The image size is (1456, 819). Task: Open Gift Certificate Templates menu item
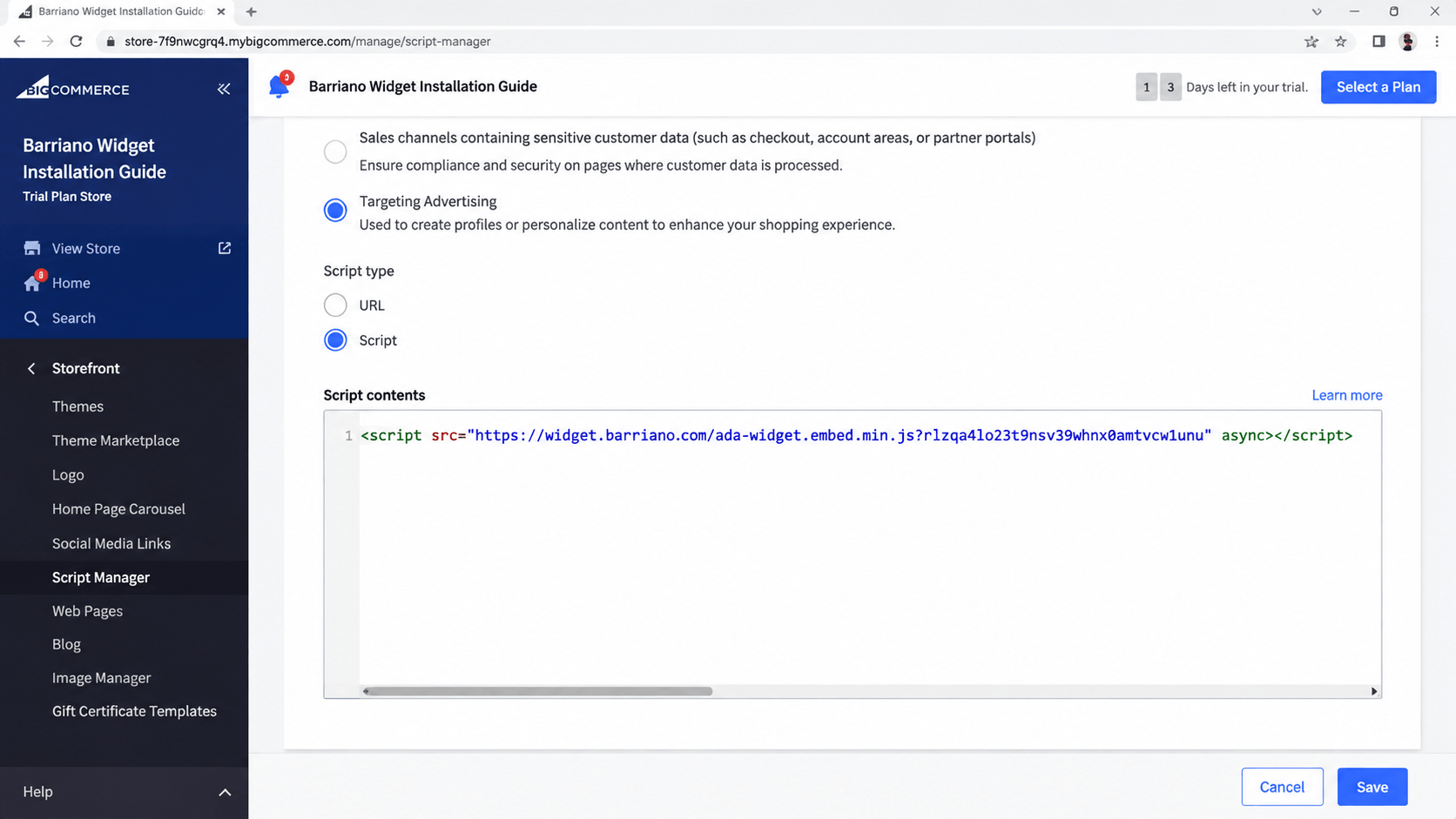(x=134, y=711)
